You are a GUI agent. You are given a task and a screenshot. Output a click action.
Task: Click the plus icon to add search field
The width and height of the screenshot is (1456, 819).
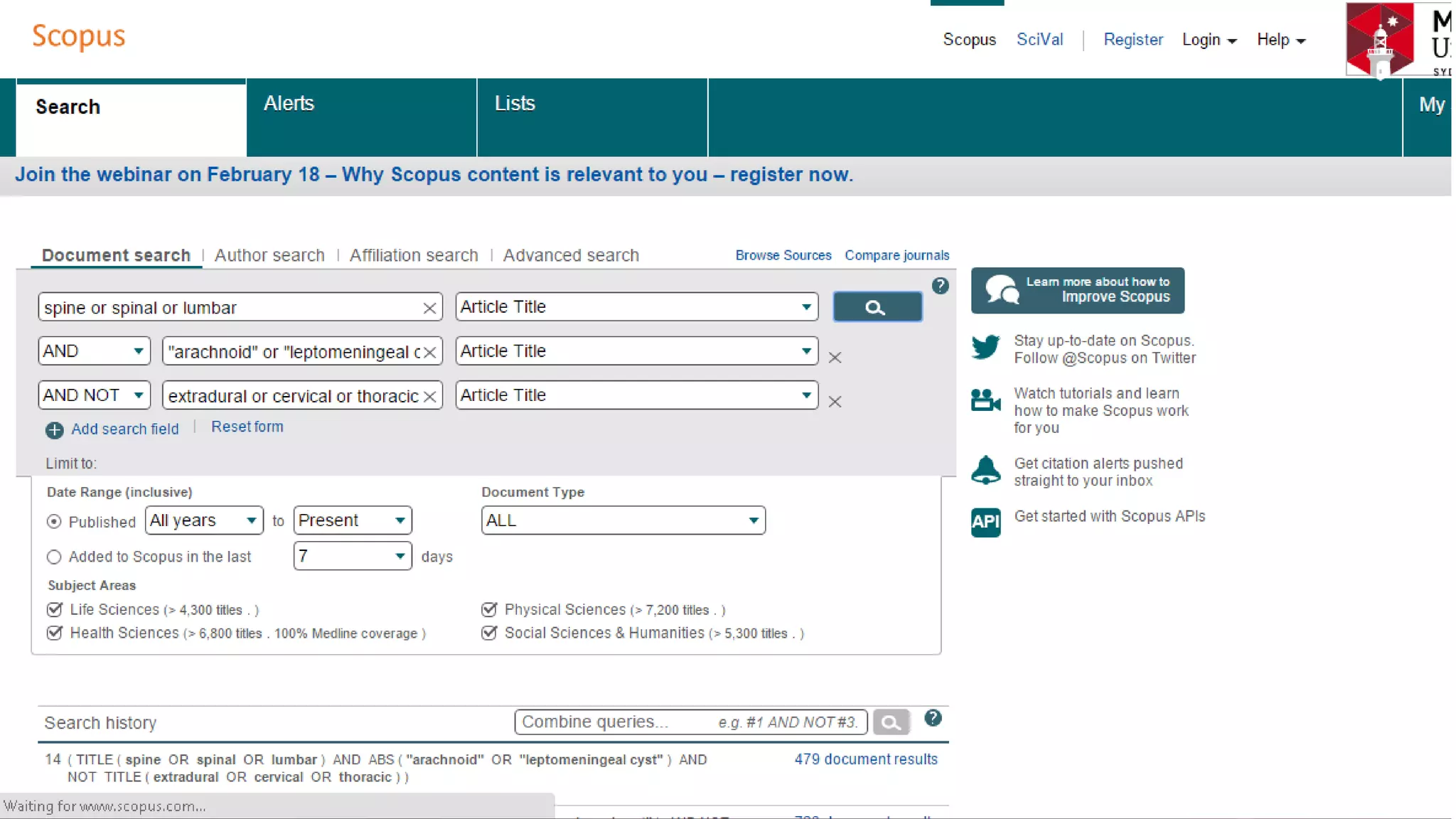(x=55, y=430)
